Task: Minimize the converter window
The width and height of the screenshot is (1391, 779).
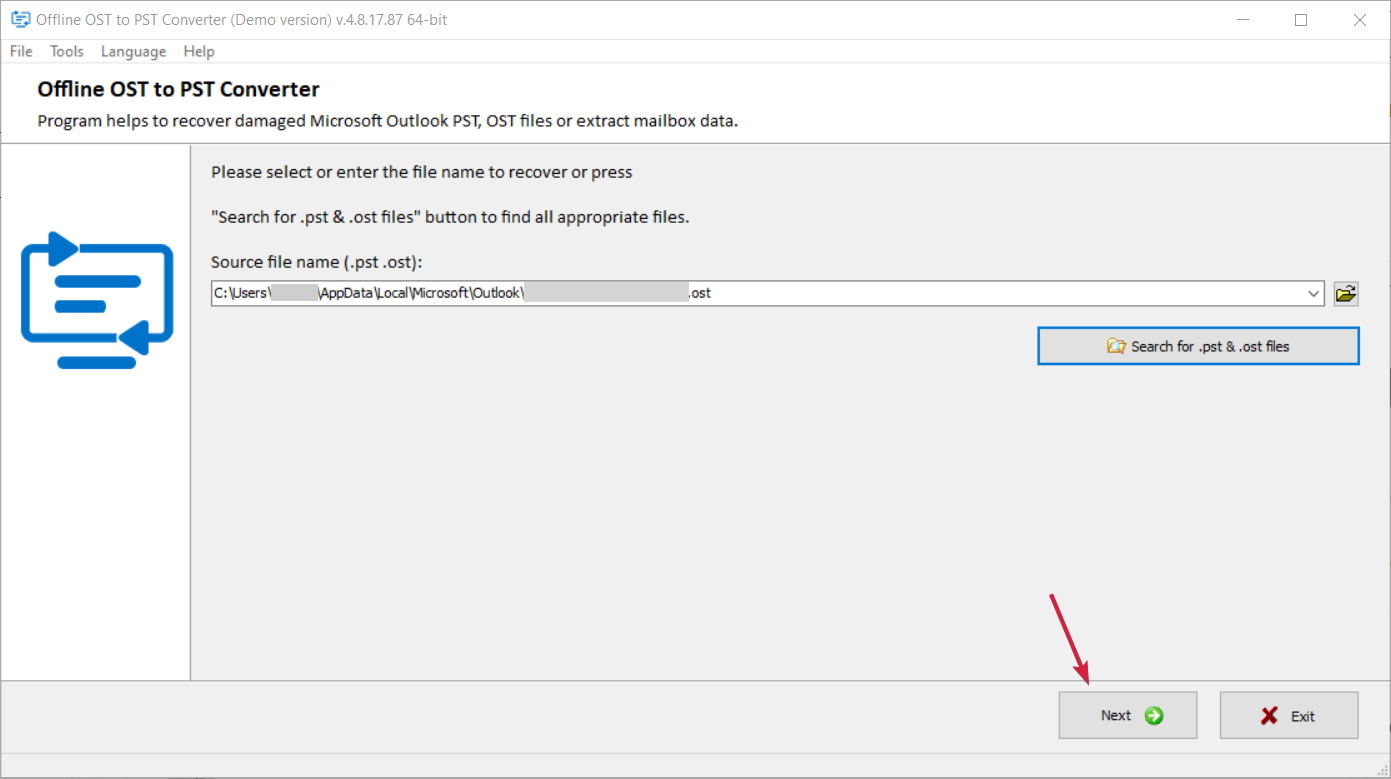Action: (x=1242, y=19)
